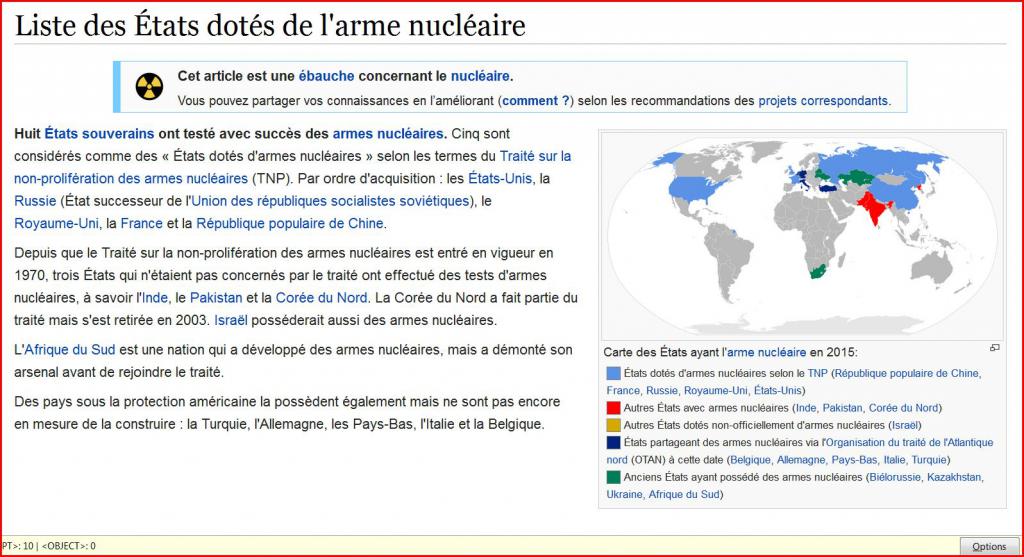This screenshot has height=557, width=1024.
Task: Click the yellow Israël legend swatch
Action: point(613,425)
